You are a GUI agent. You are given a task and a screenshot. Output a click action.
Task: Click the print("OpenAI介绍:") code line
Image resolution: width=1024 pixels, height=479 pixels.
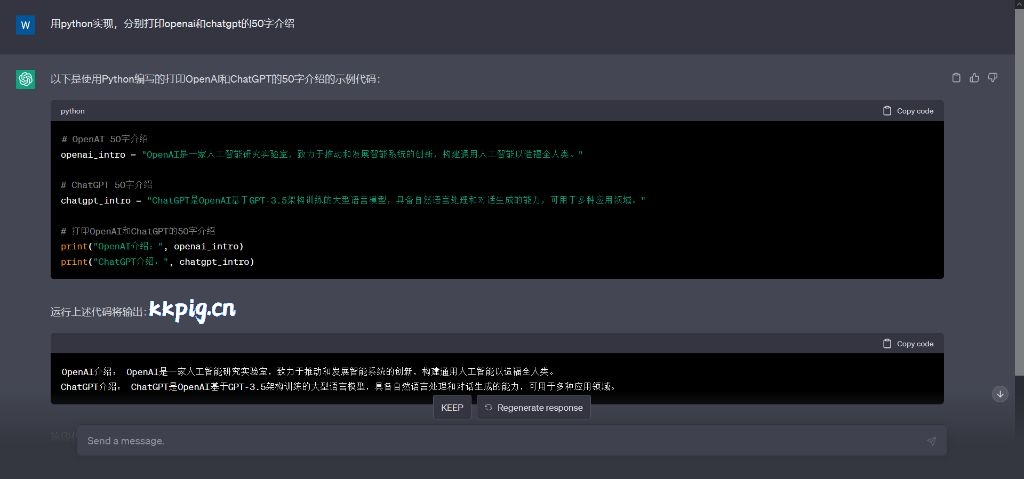click(x=152, y=246)
